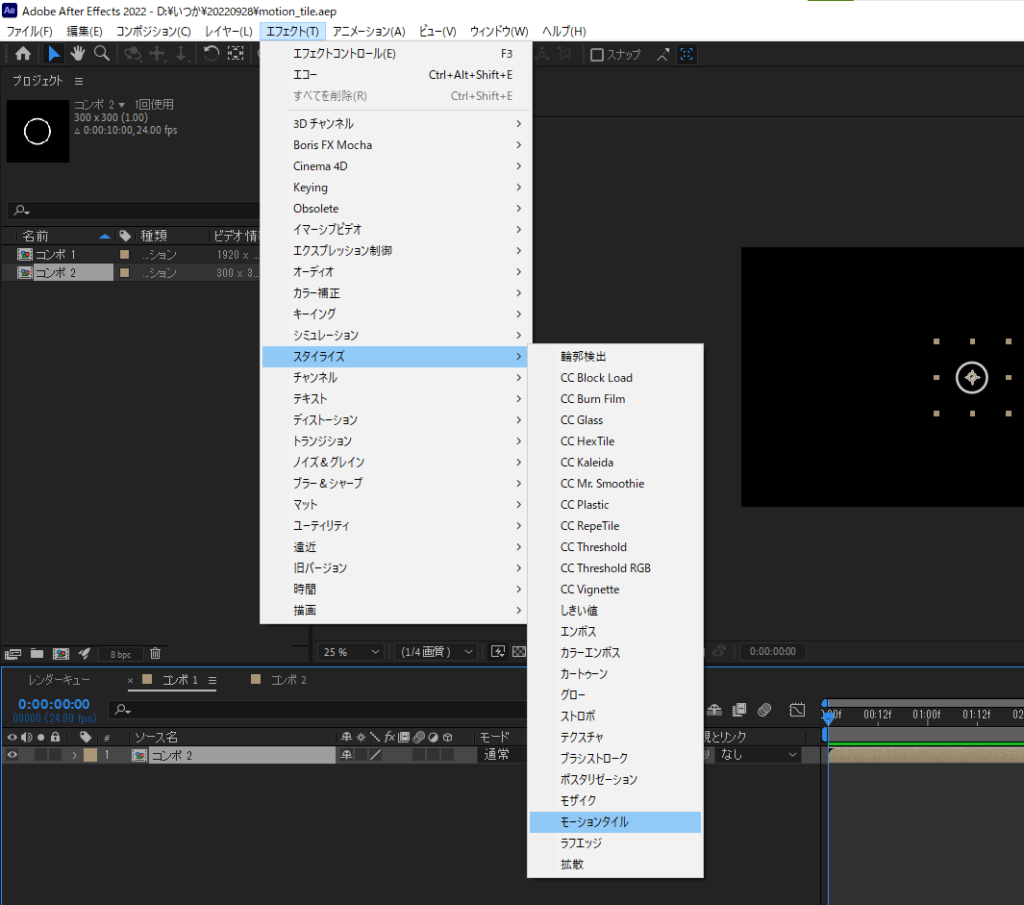This screenshot has height=905, width=1024.
Task: Select the Zoom magnifier tool
Action: click(102, 54)
